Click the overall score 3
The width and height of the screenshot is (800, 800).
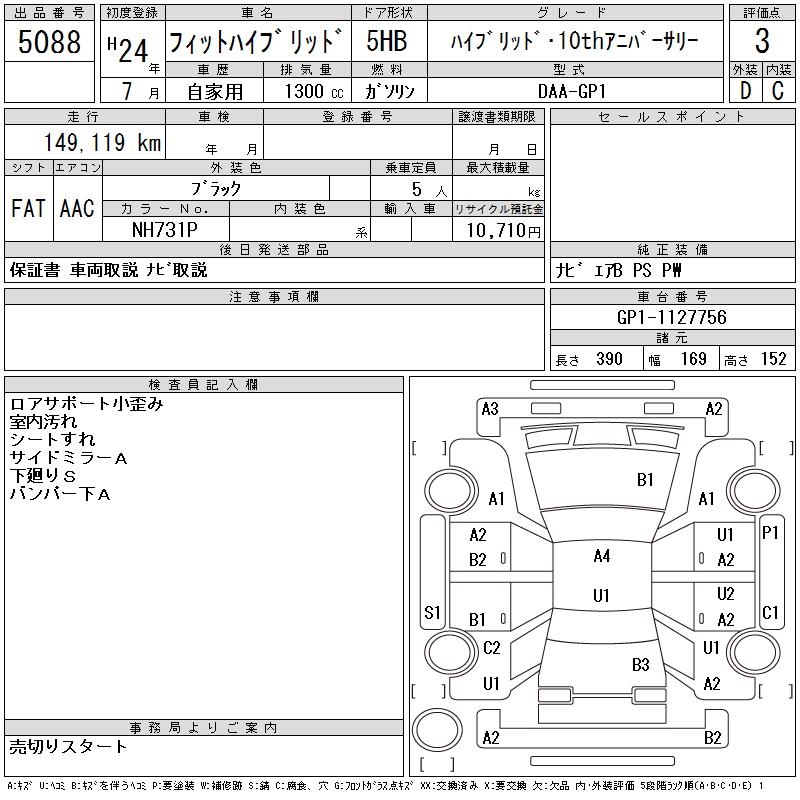click(x=762, y=41)
